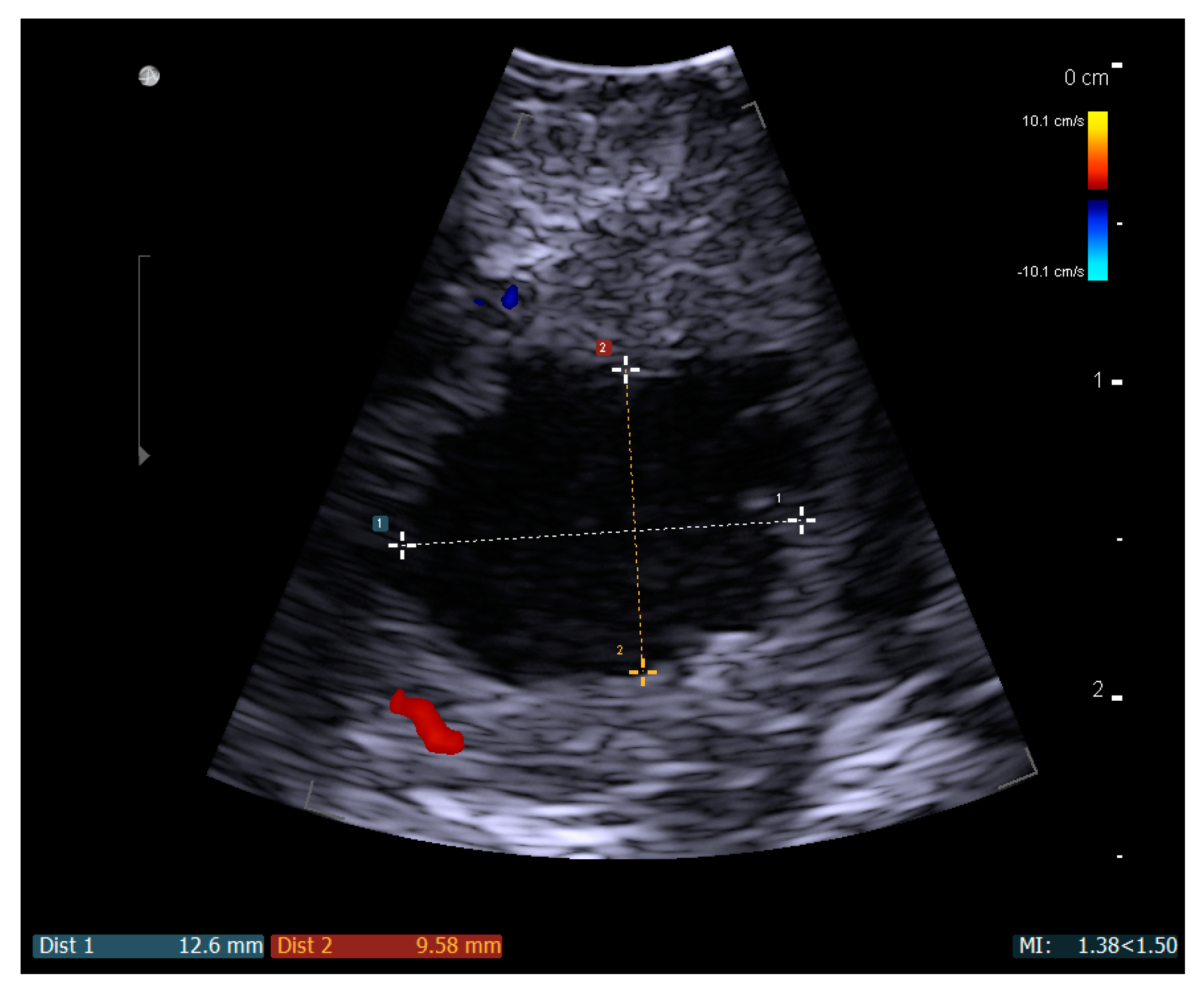Click the 0 cm depth label

point(1086,77)
